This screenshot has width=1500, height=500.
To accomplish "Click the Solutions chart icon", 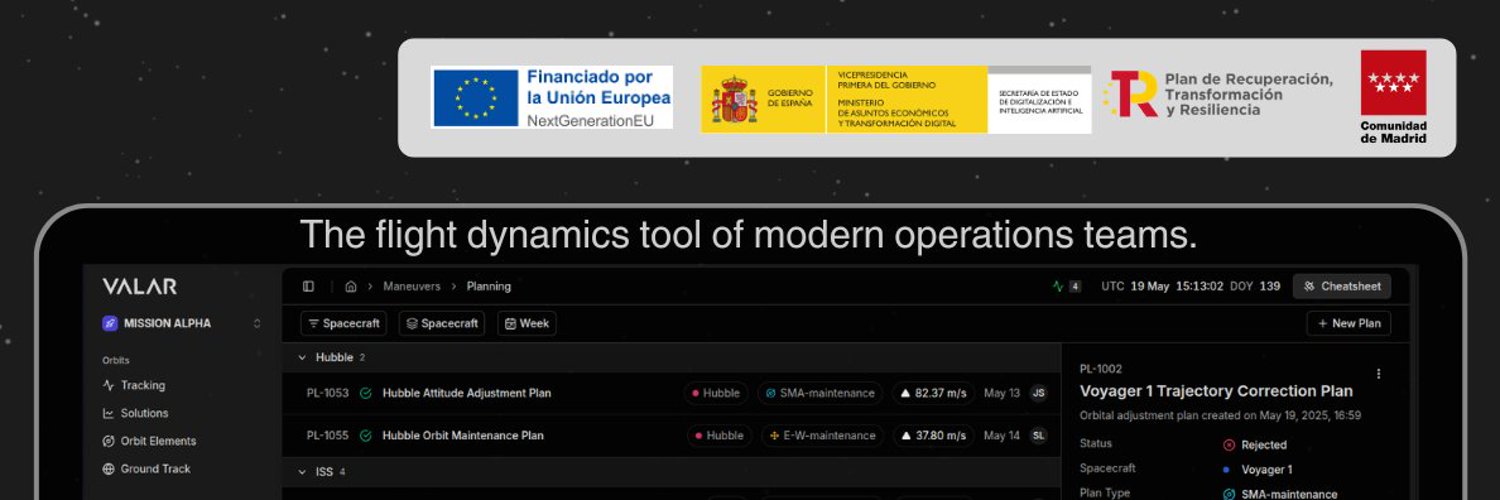I will pyautogui.click(x=109, y=414).
